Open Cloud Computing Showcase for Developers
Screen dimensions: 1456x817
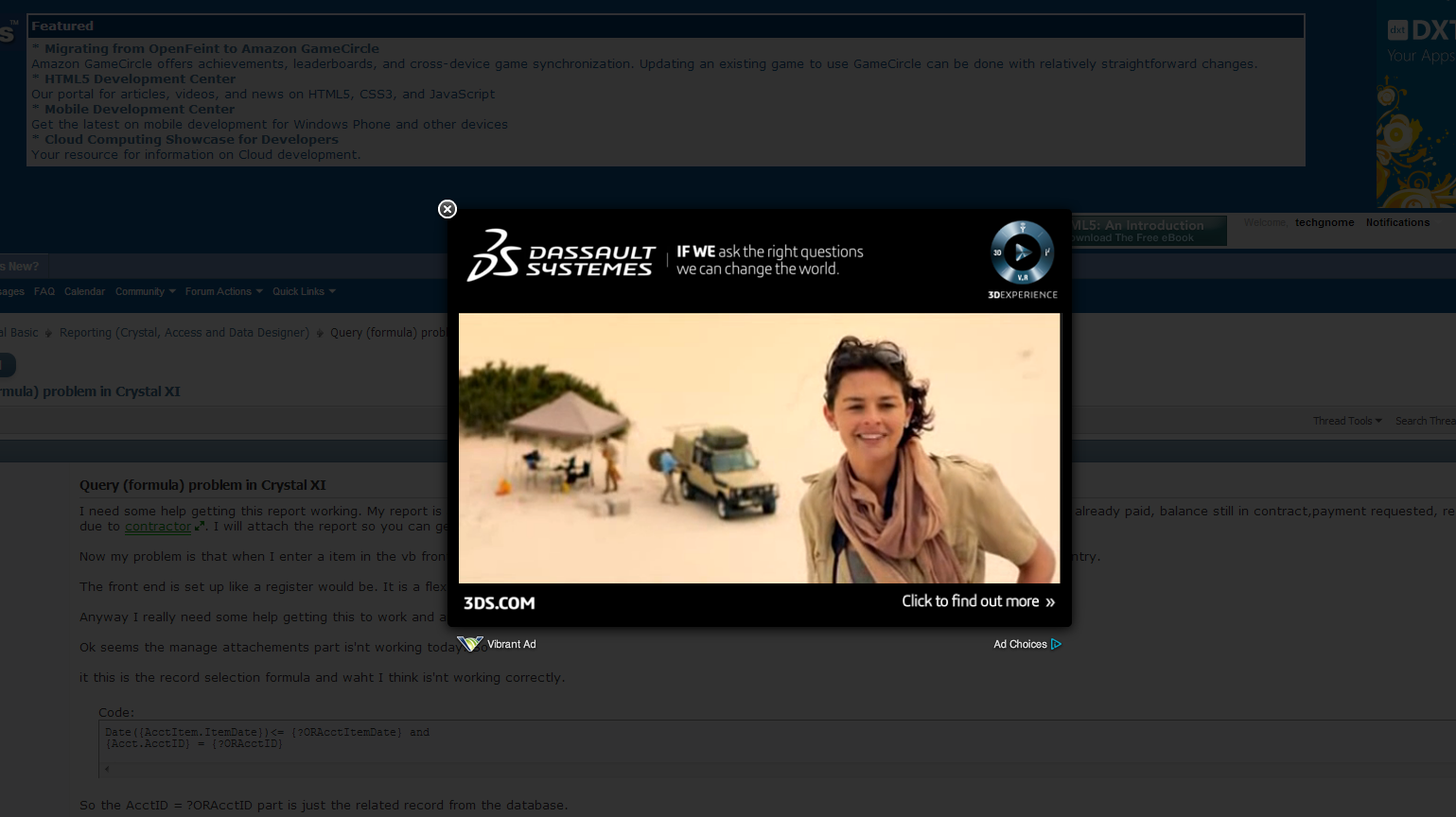pos(191,139)
